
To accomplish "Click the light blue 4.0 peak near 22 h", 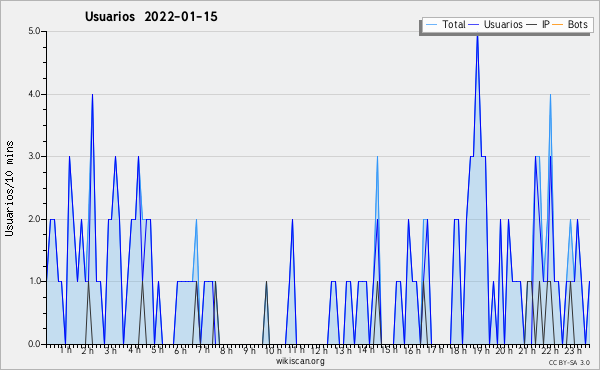I will click(x=550, y=96).
